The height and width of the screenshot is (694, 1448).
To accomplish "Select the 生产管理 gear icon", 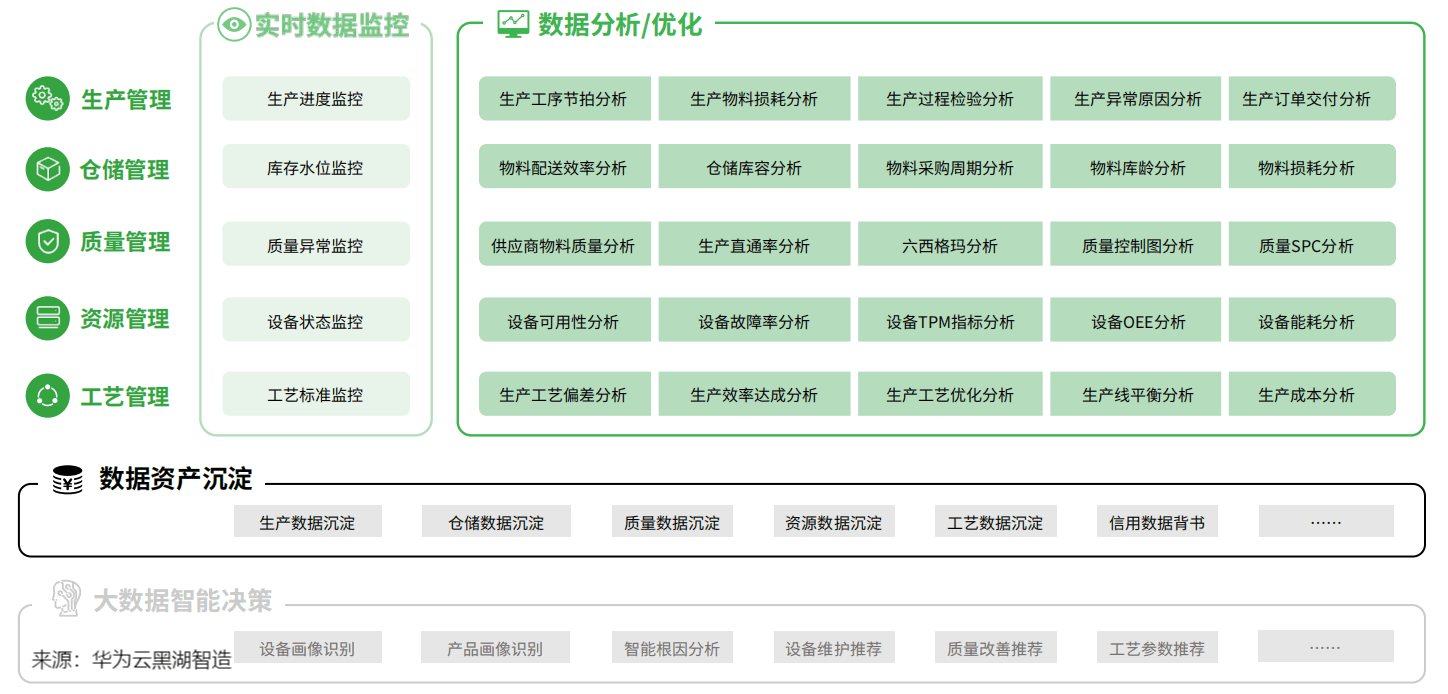I will coord(47,99).
